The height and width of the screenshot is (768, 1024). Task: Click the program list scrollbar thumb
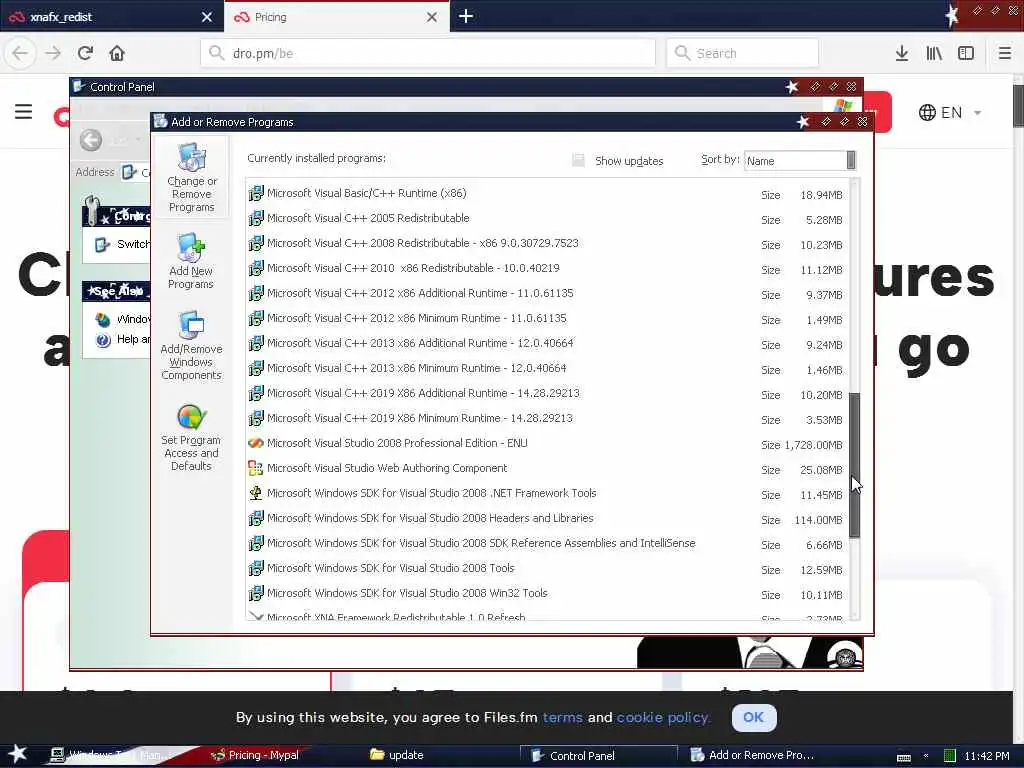click(854, 464)
